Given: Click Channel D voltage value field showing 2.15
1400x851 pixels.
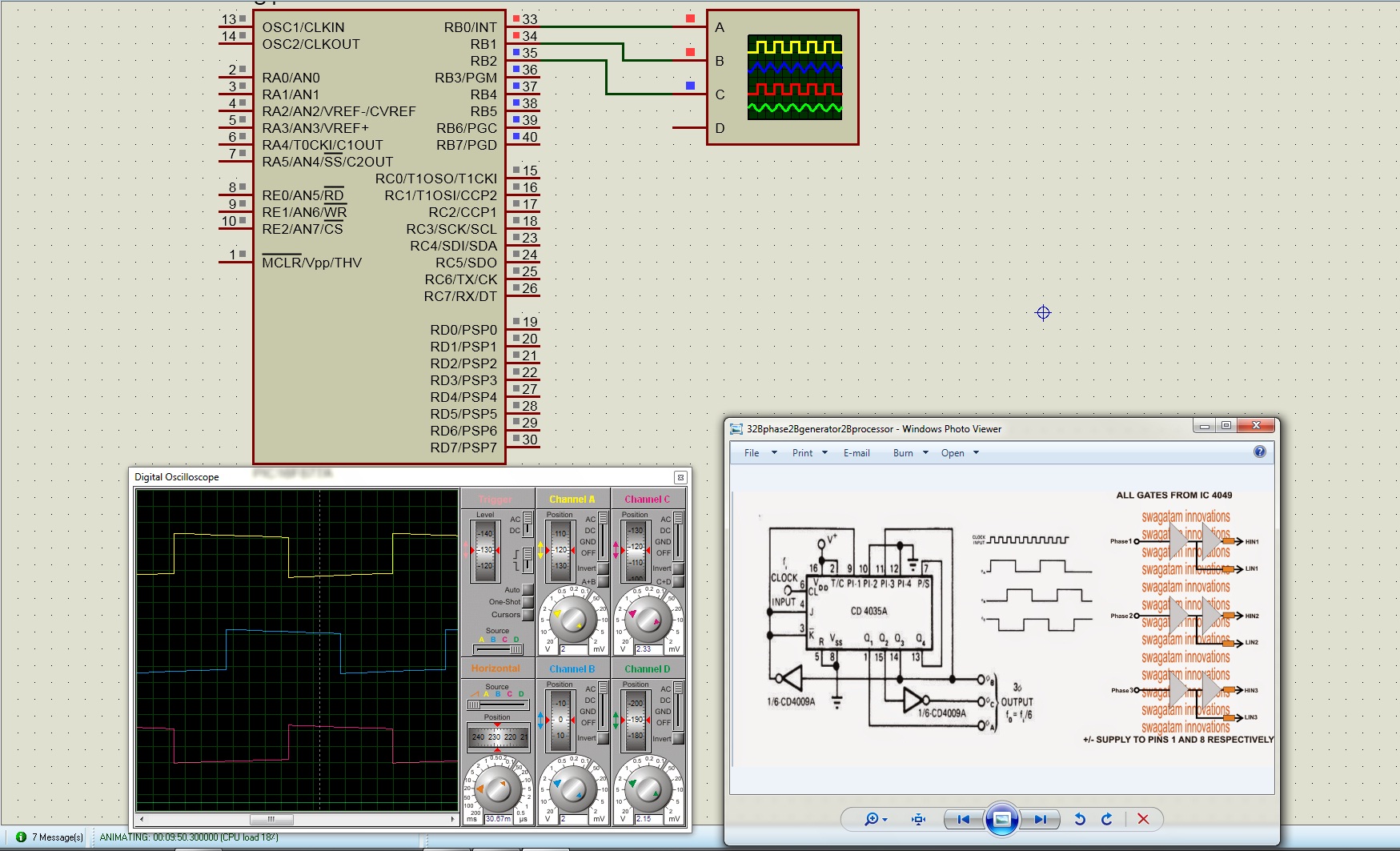Looking at the screenshot, I should pyautogui.click(x=649, y=819).
